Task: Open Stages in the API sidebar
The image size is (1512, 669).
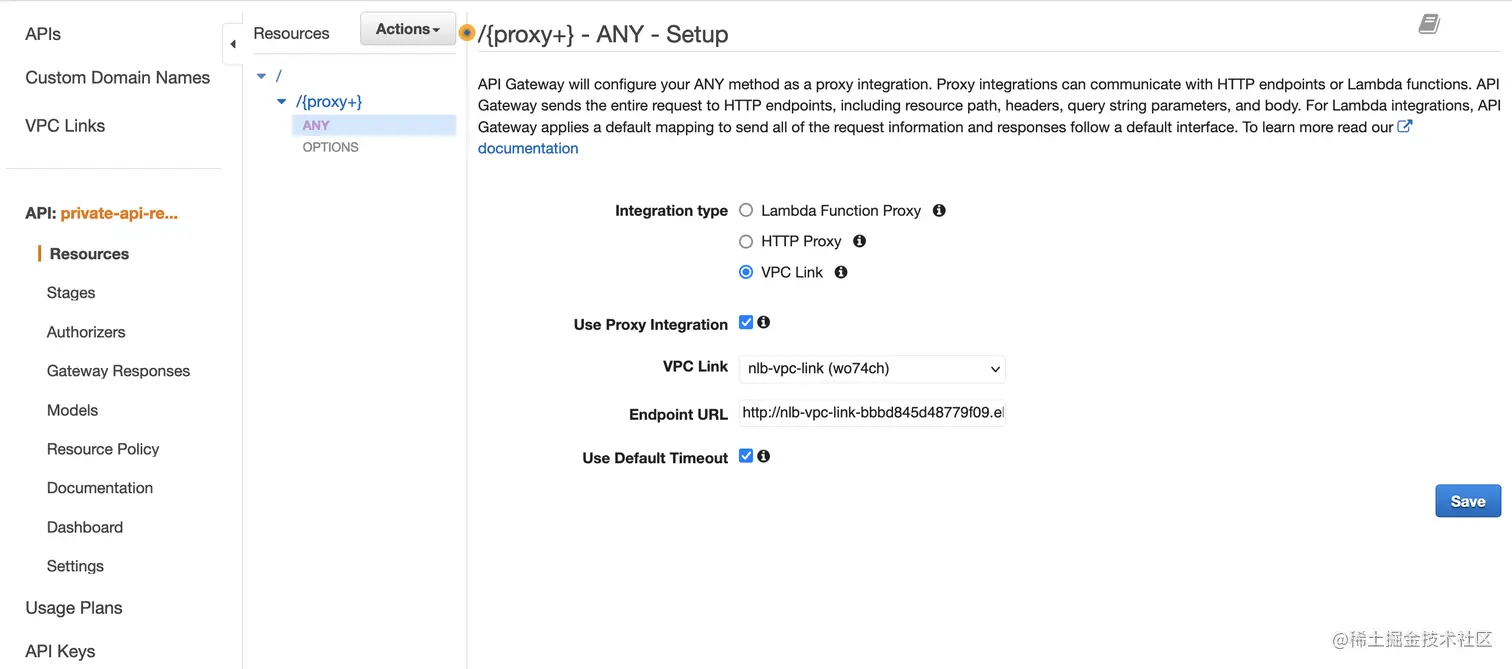Action: pyautogui.click(x=71, y=293)
